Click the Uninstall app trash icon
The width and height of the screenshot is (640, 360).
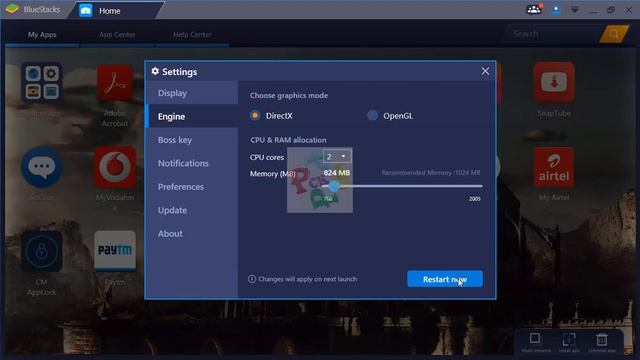click(602, 339)
